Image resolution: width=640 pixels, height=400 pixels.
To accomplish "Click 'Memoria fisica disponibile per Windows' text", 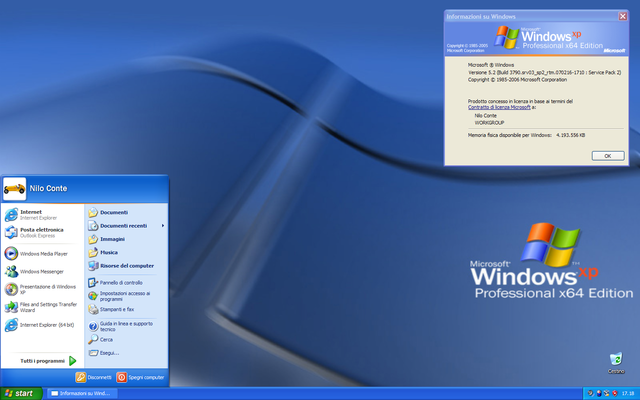I will (x=510, y=135).
